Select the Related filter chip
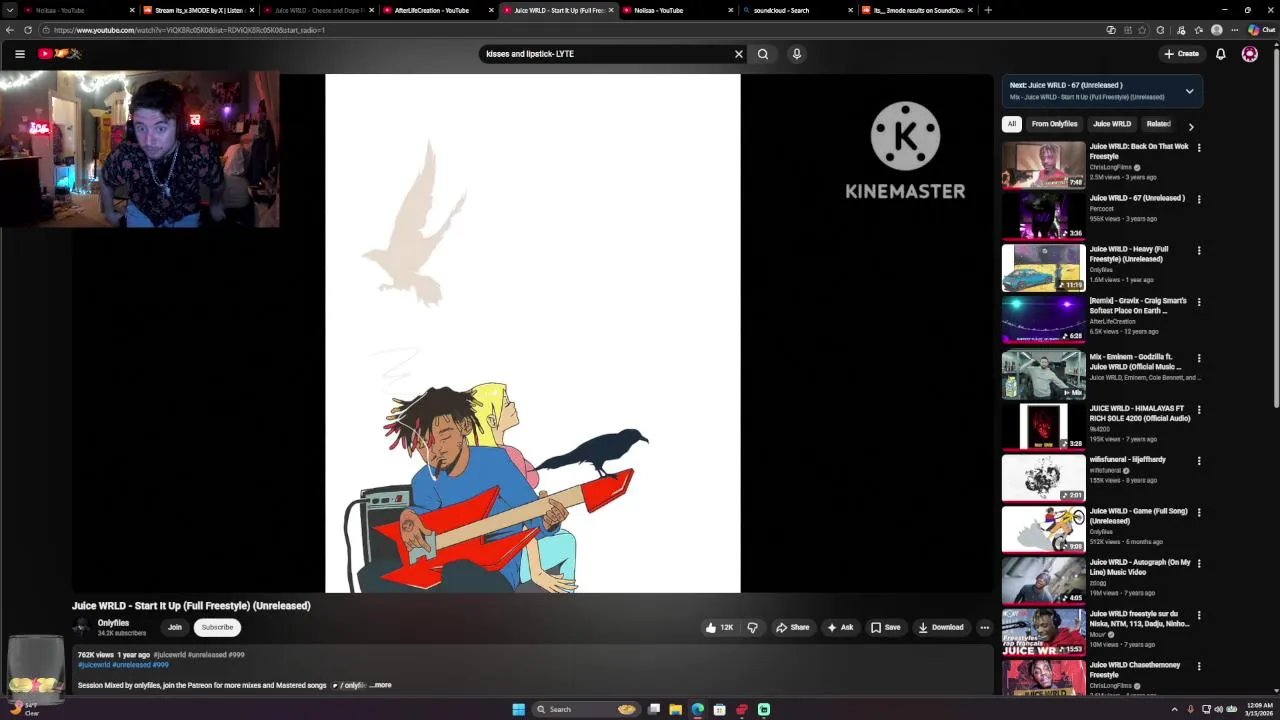This screenshot has height=720, width=1280. tap(1158, 124)
